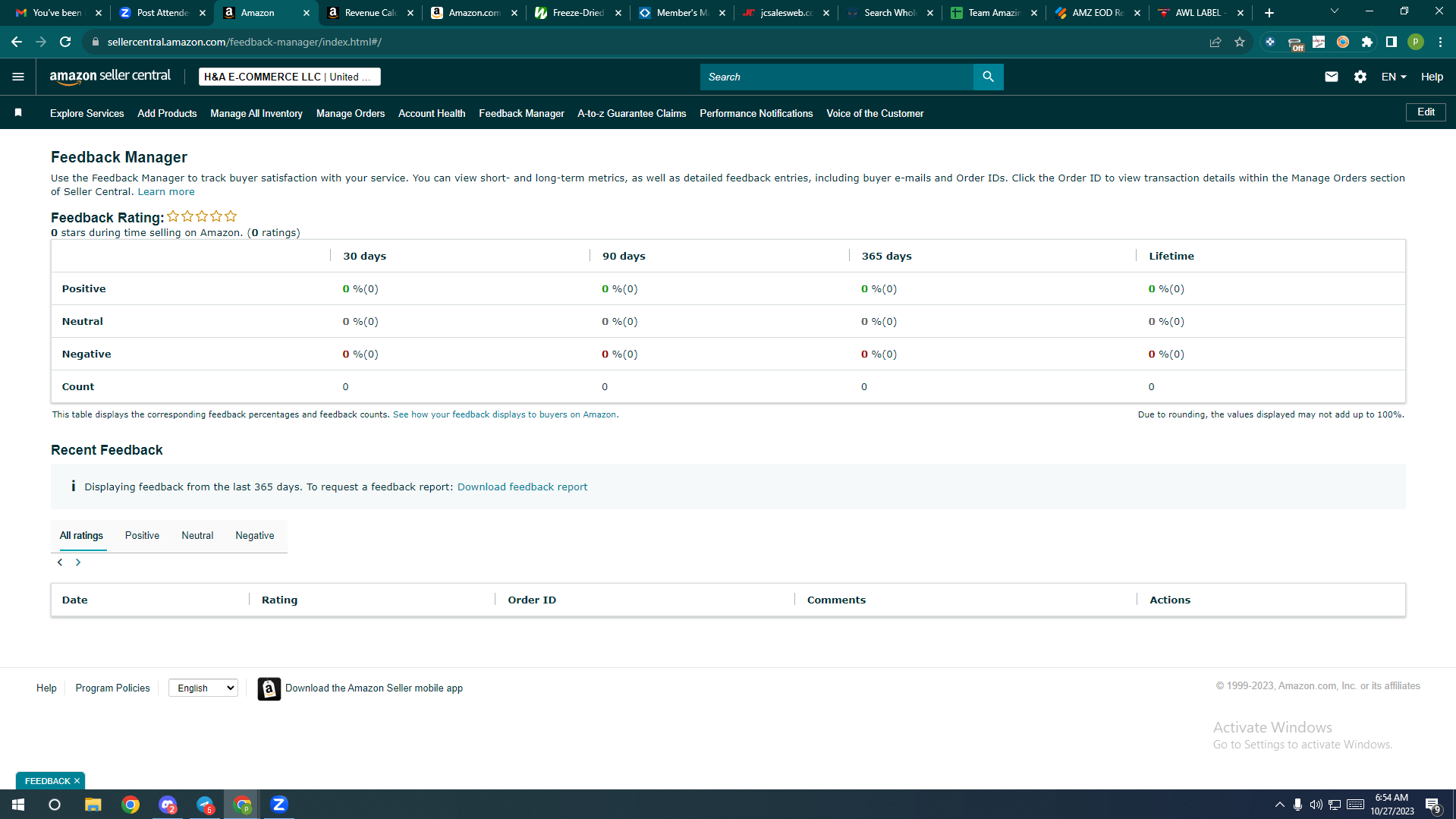Click the footer Help link
The image size is (1456, 819).
pyautogui.click(x=46, y=688)
